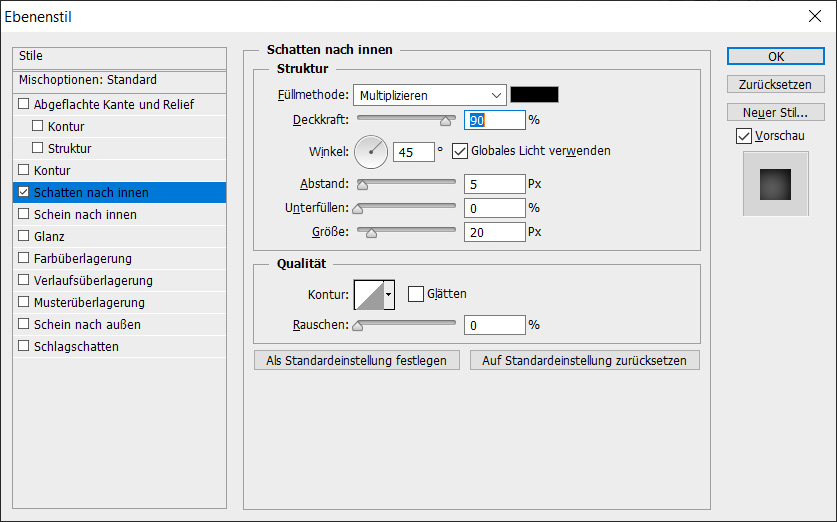Open Mischoptionen: Standard section
The height and width of the screenshot is (522, 837).
(88, 80)
